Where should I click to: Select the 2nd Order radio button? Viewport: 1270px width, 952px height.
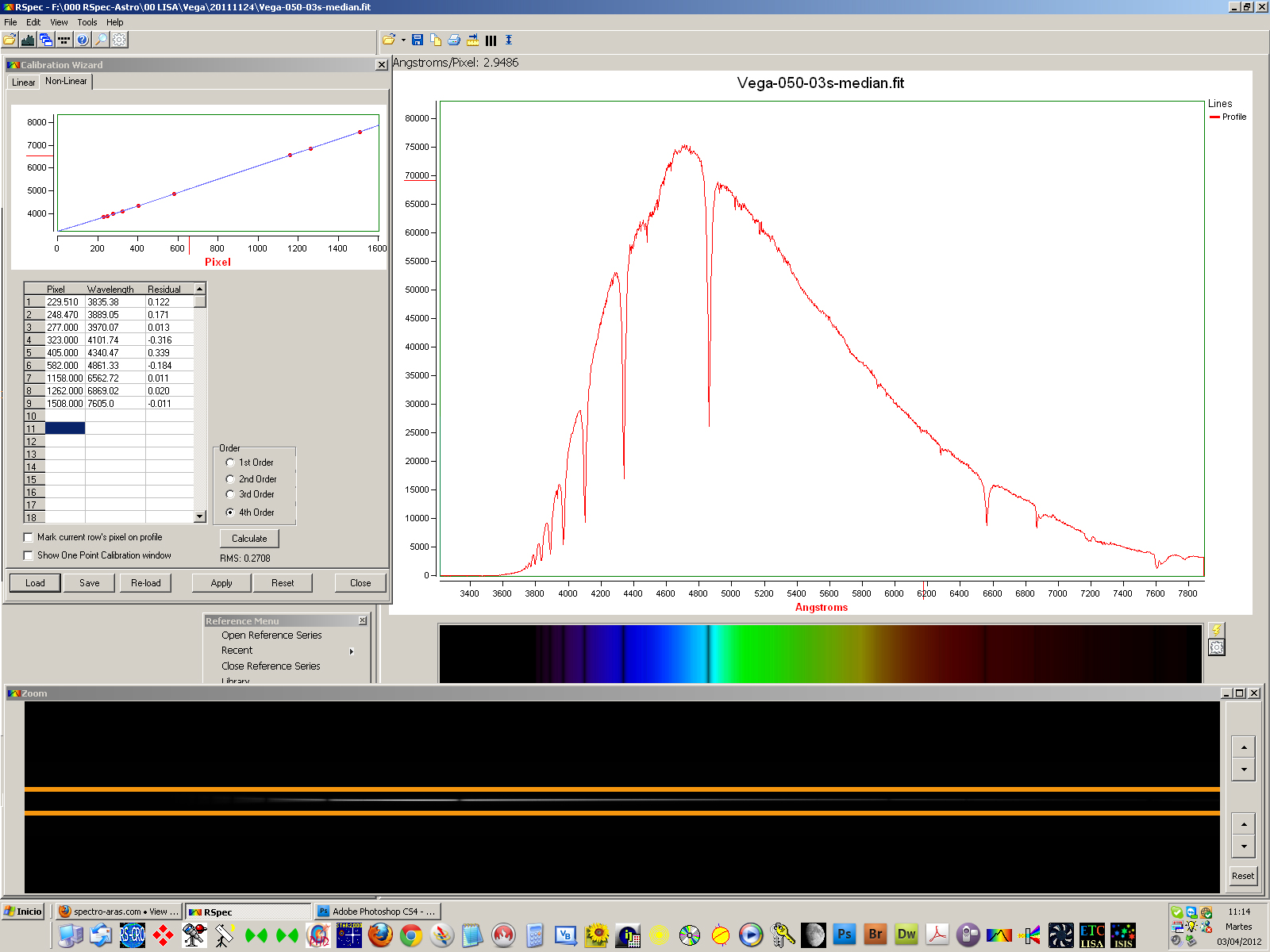coord(230,479)
